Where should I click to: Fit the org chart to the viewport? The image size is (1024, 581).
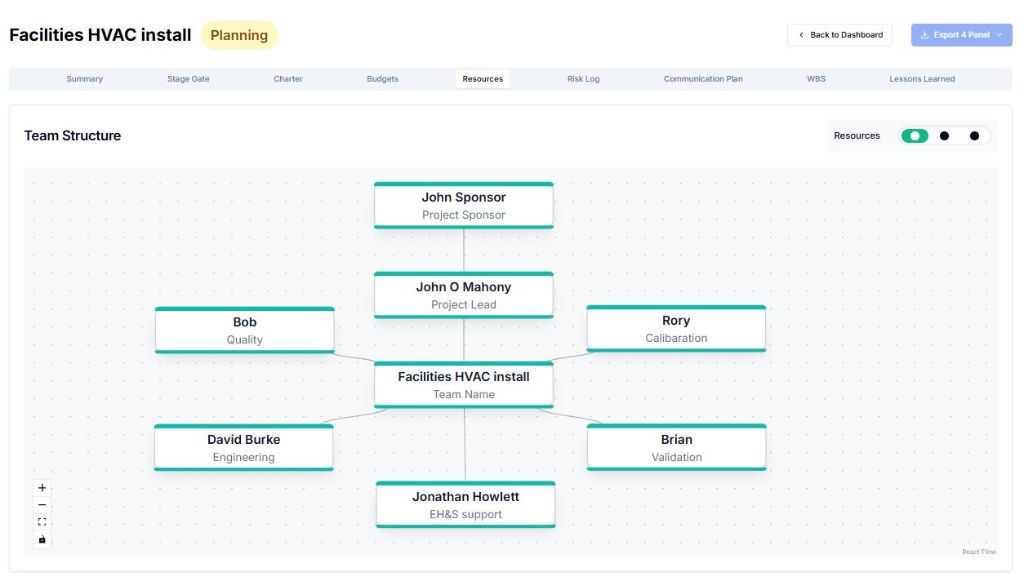point(41,521)
